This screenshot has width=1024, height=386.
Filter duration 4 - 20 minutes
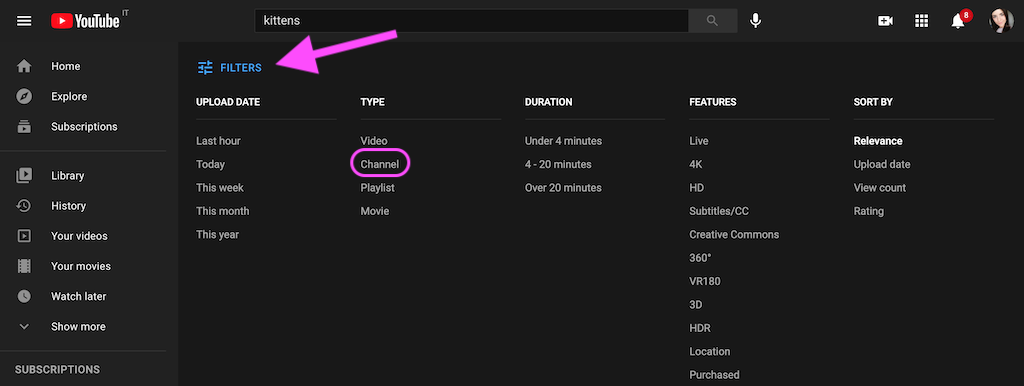558,165
